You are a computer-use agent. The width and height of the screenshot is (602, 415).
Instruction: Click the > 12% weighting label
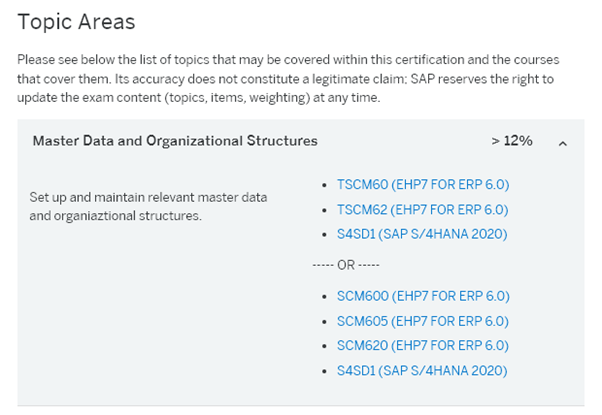pos(512,141)
